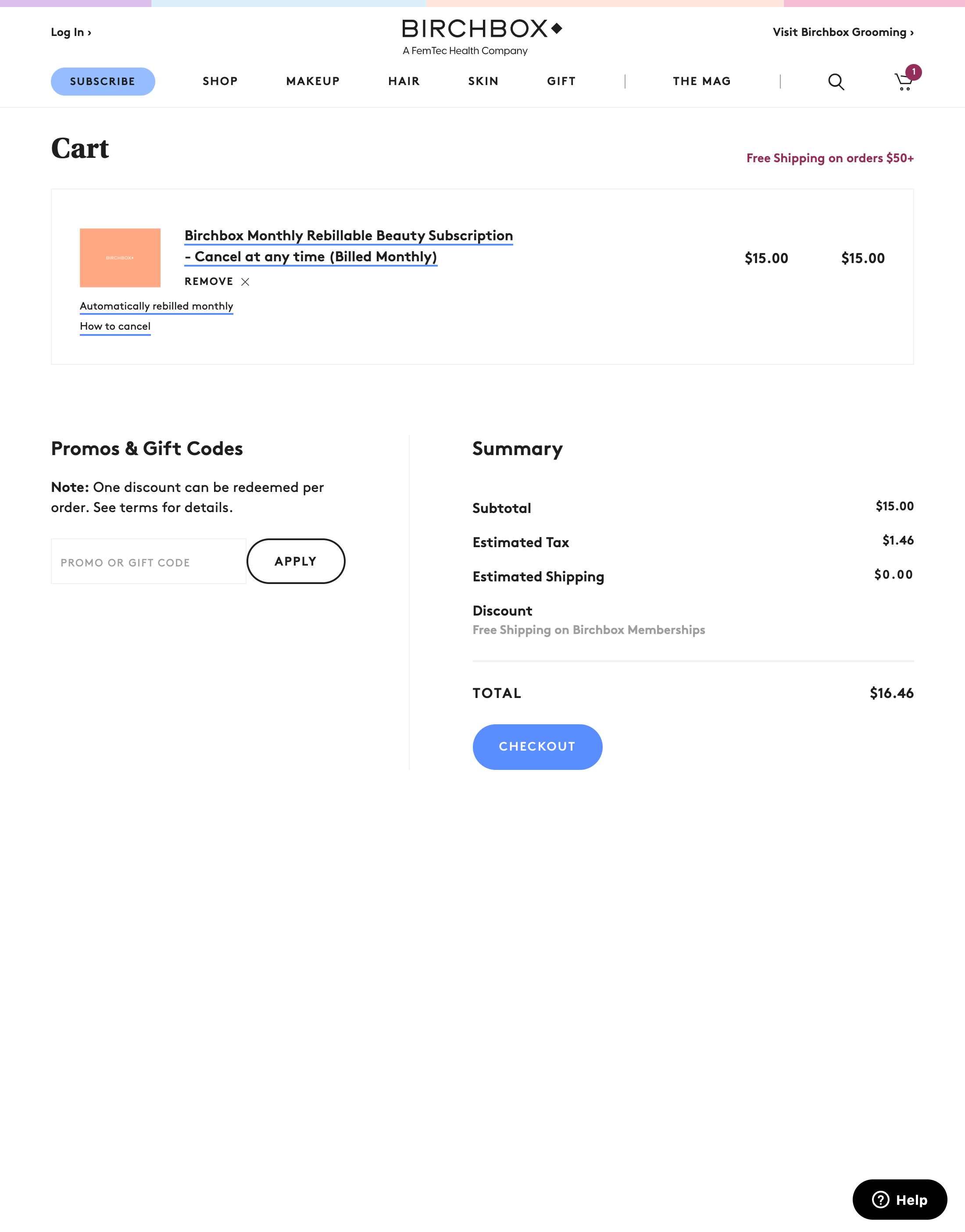Open the search magnifier icon
Viewport: 965px width, 1232px height.
836,82
